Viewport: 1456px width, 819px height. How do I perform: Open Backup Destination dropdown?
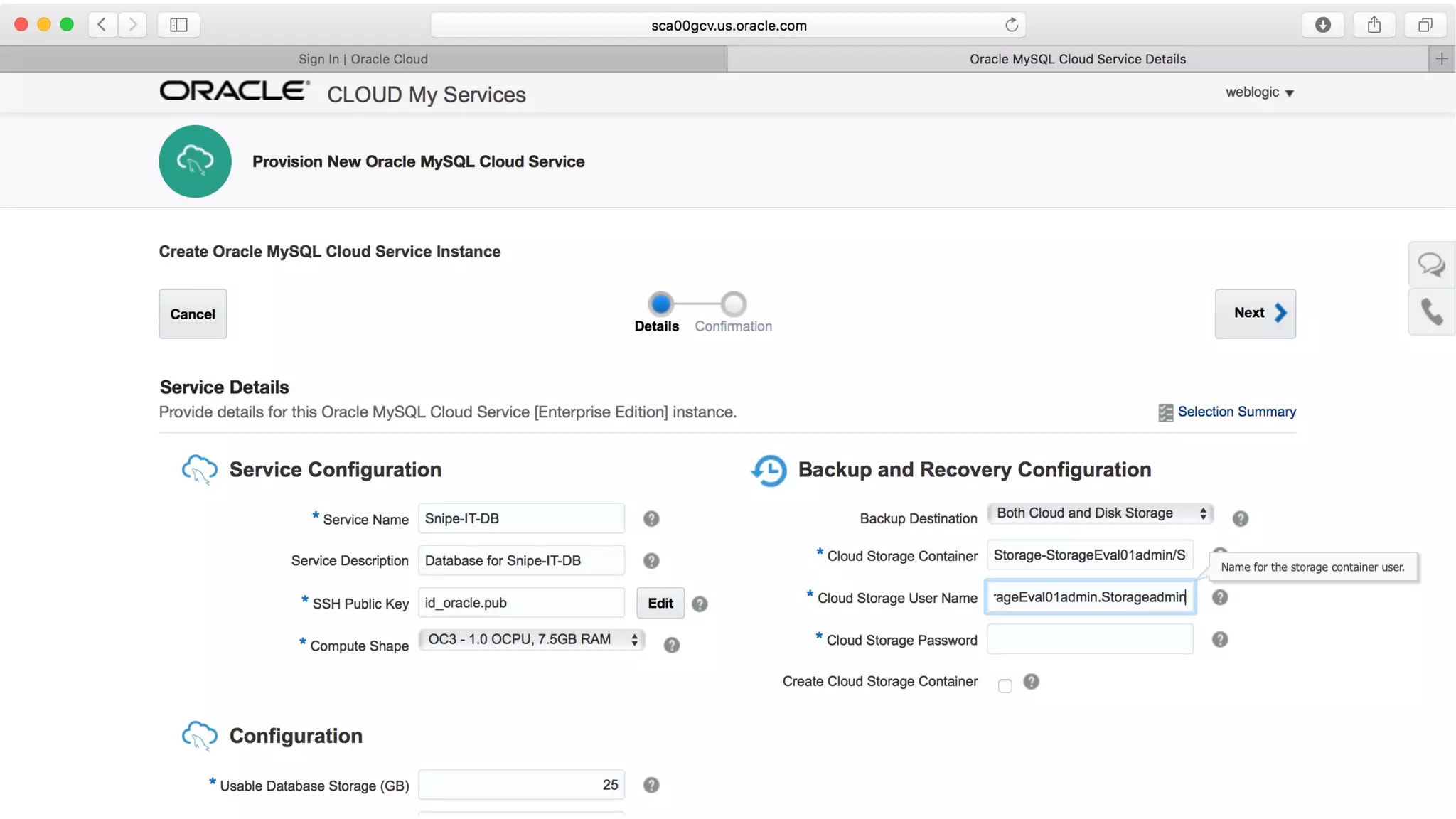coord(1100,513)
